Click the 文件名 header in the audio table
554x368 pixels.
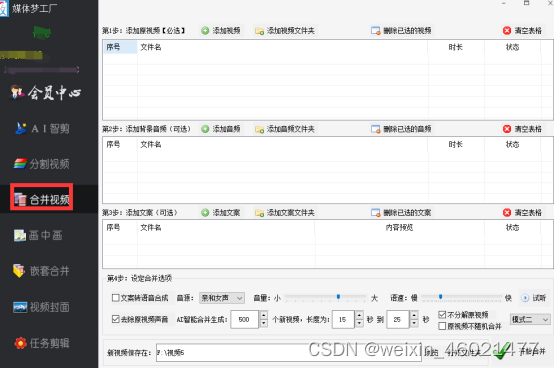pos(282,144)
